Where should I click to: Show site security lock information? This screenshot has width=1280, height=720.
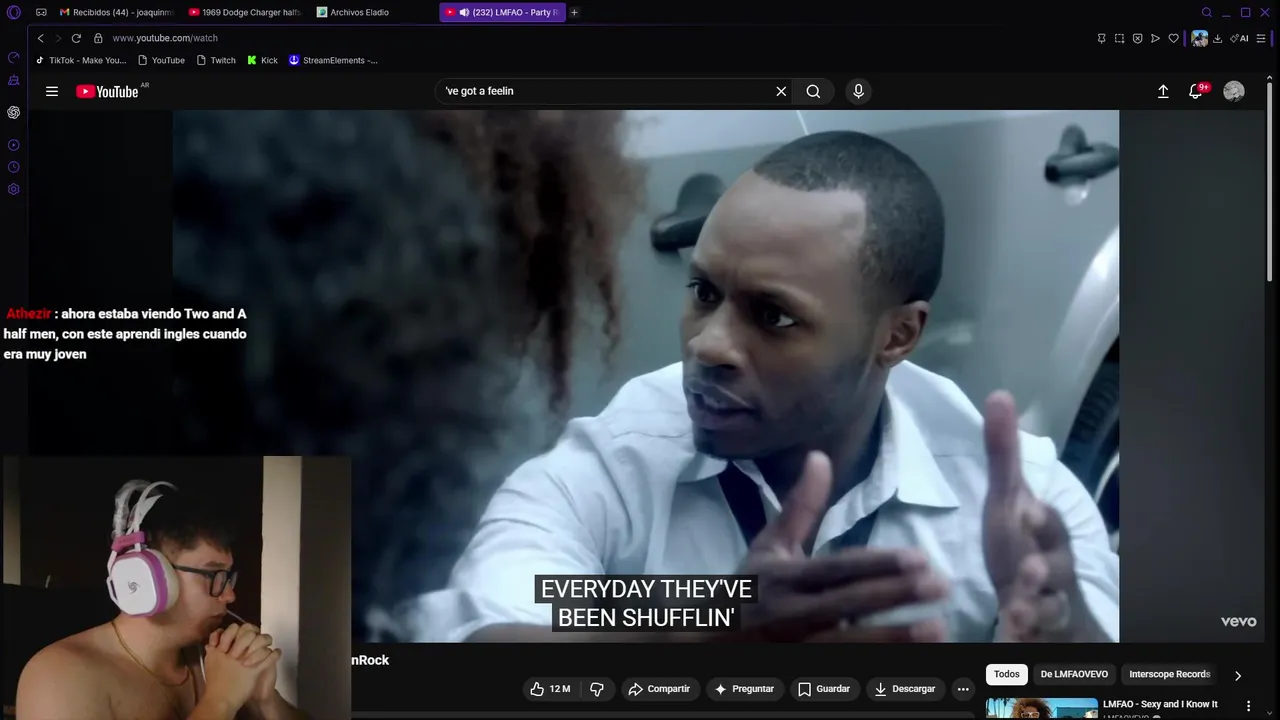click(98, 38)
